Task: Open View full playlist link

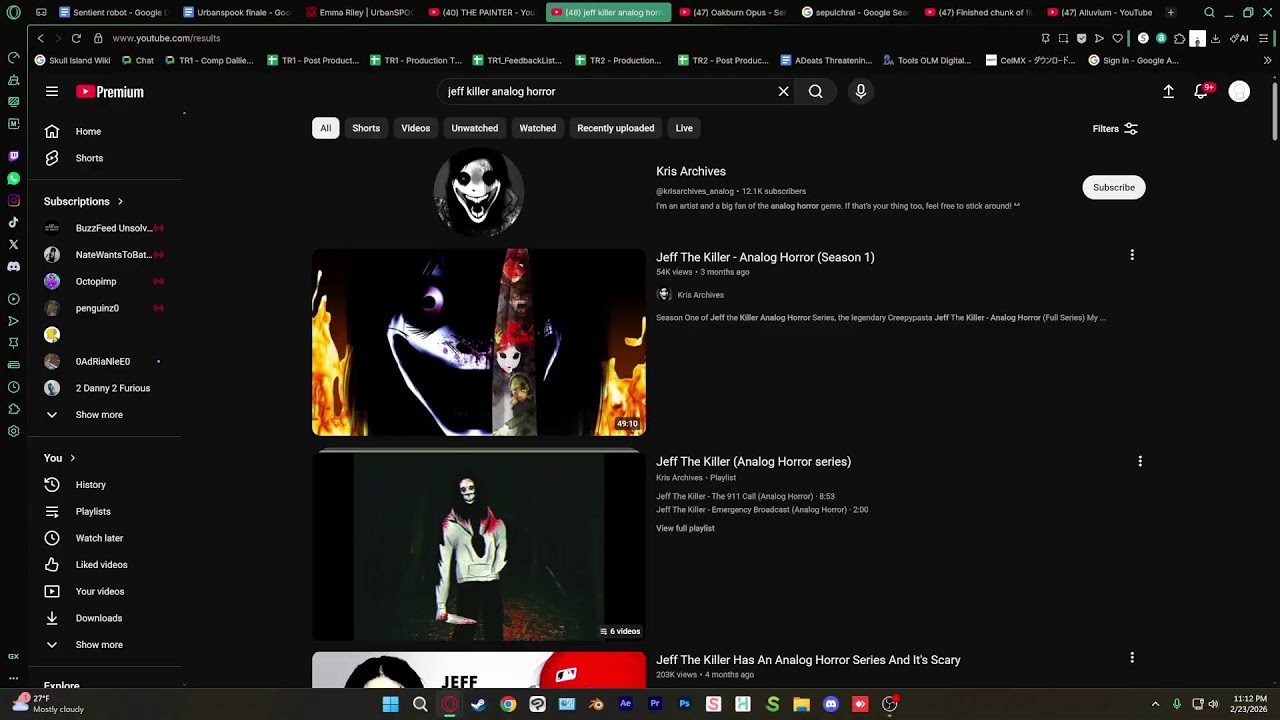Action: pyautogui.click(x=685, y=528)
